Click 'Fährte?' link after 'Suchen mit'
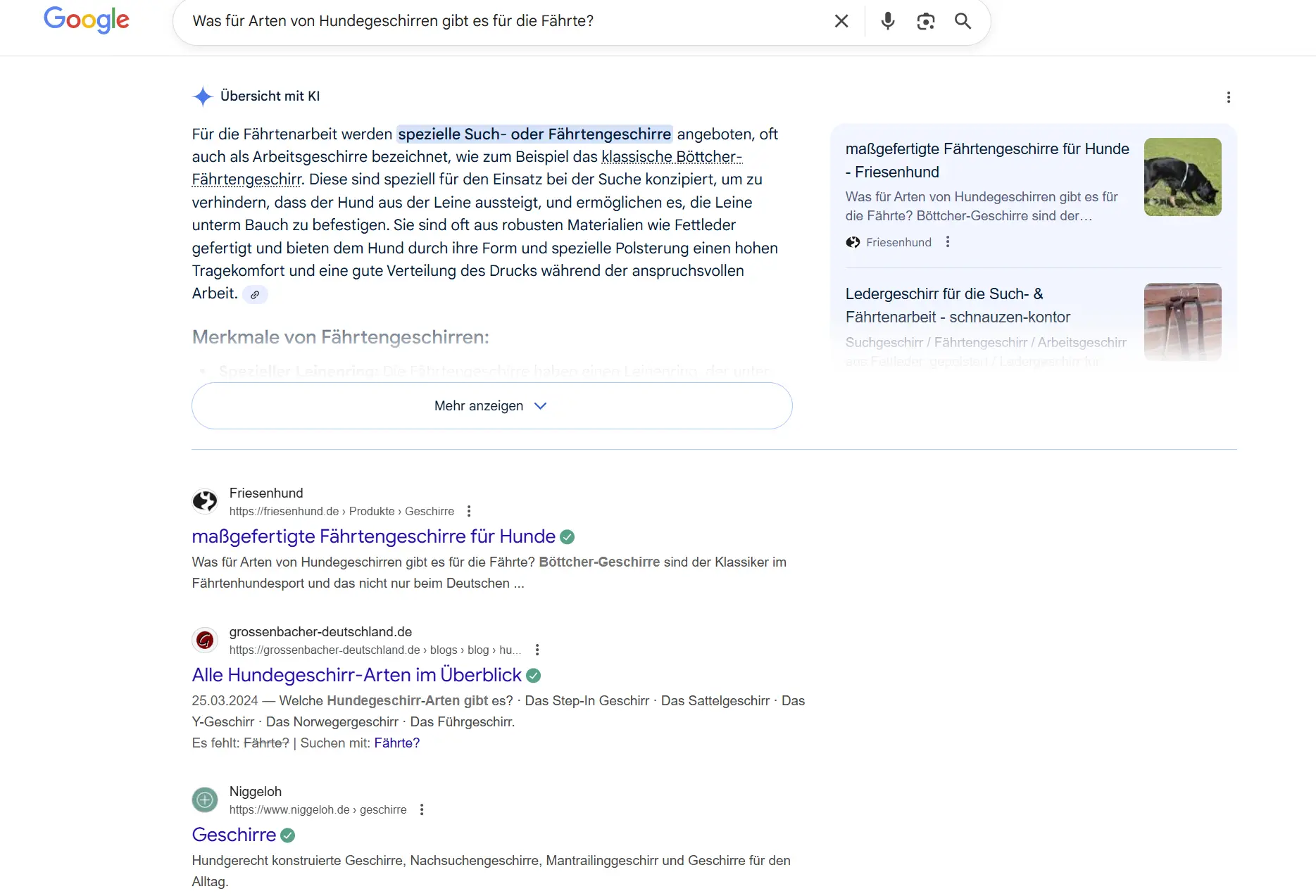The image size is (1316, 896). pos(396,743)
